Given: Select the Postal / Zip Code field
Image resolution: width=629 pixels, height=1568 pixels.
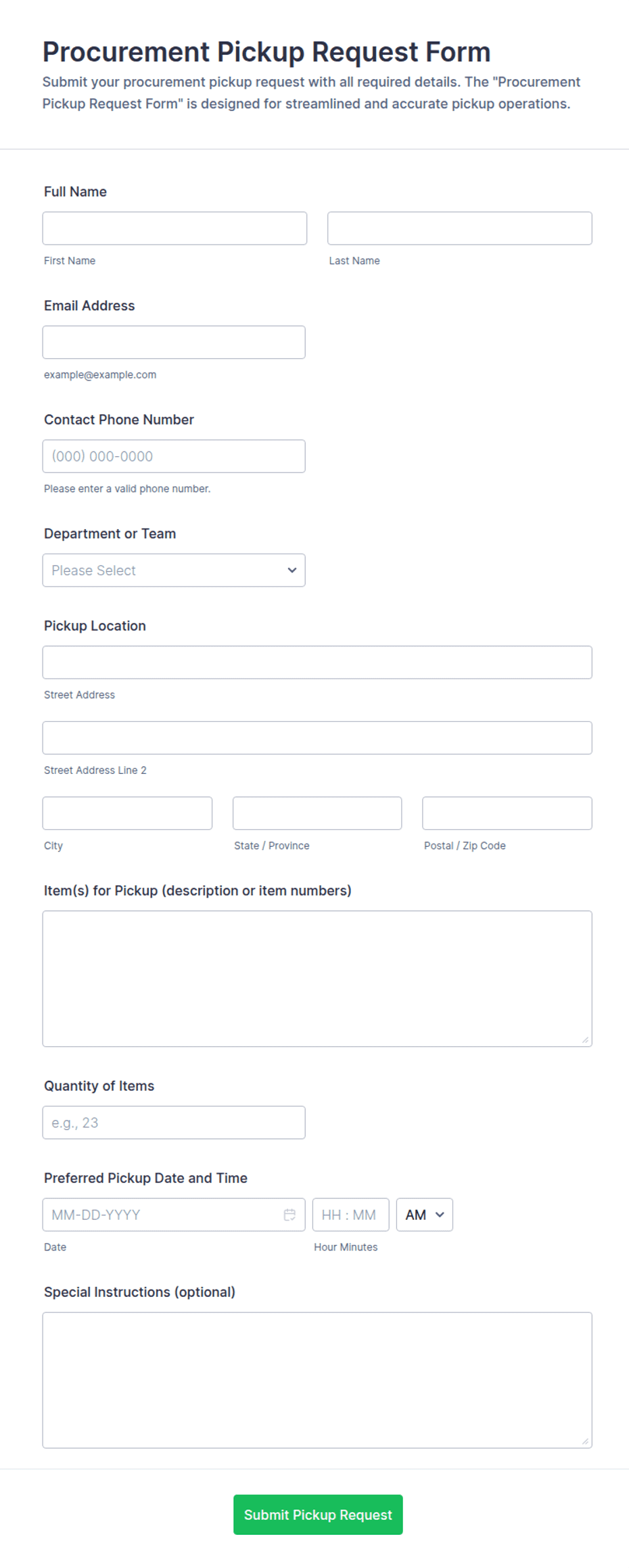Looking at the screenshot, I should pos(507,813).
